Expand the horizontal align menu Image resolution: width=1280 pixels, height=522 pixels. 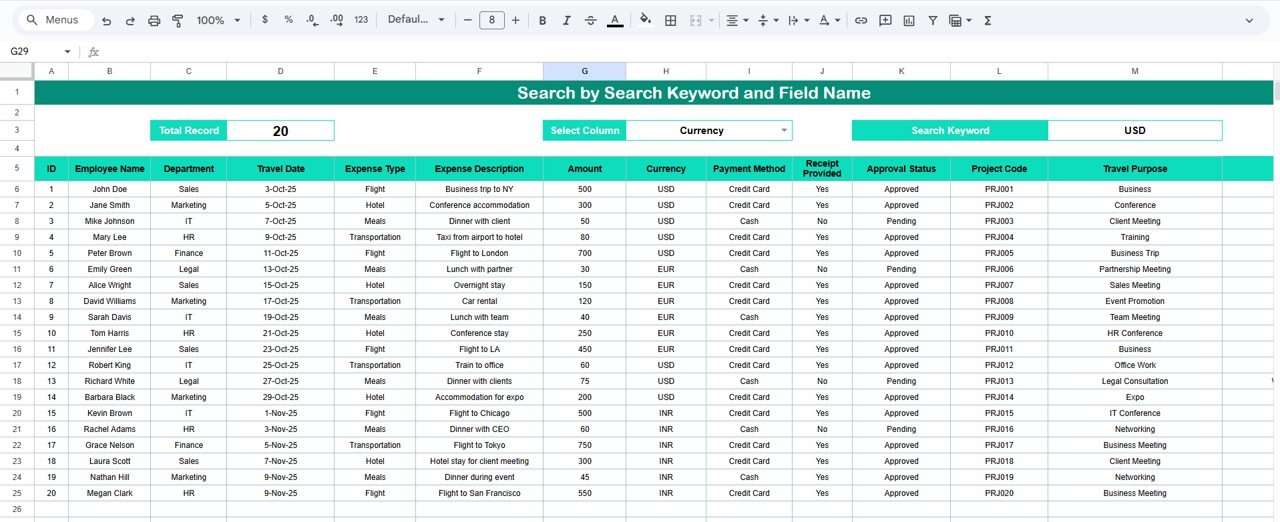[737, 20]
